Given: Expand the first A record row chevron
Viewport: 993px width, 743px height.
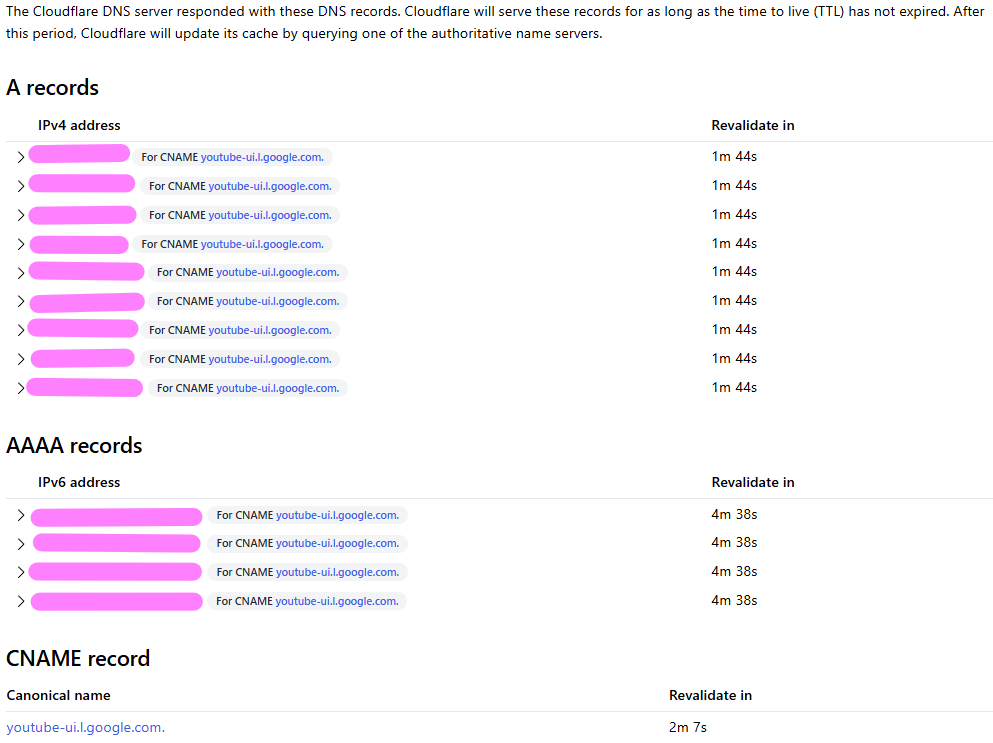Looking at the screenshot, I should pyautogui.click(x=20, y=157).
